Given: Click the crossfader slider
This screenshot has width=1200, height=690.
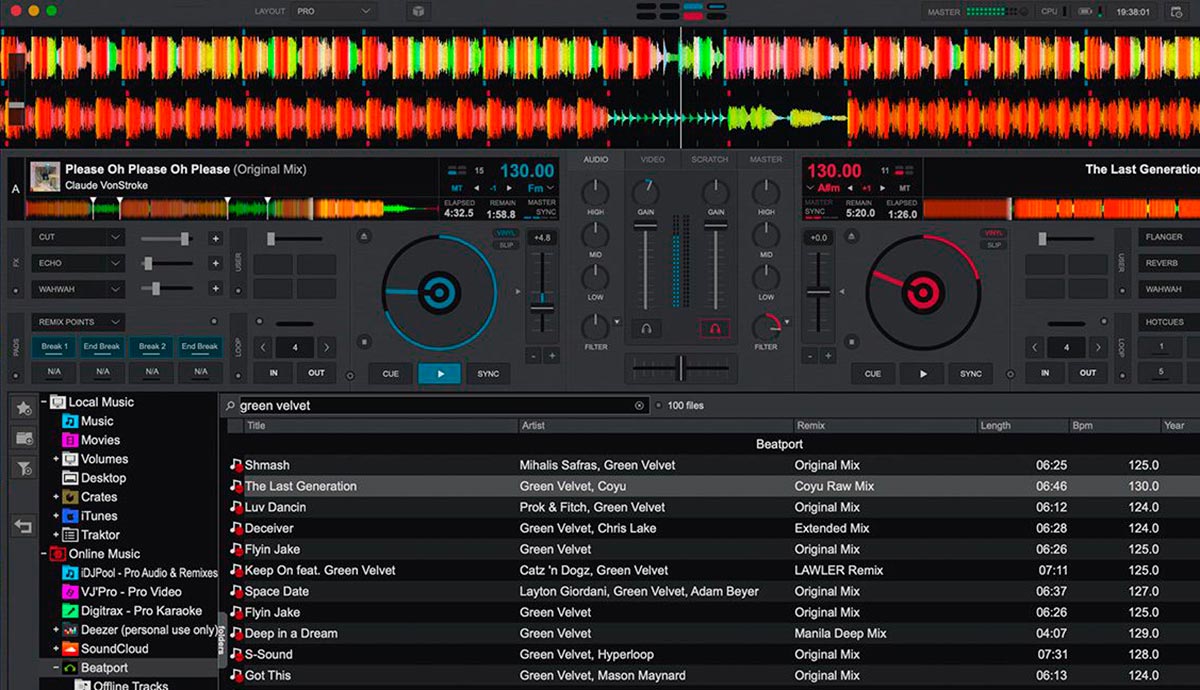Looking at the screenshot, I should click(680, 367).
